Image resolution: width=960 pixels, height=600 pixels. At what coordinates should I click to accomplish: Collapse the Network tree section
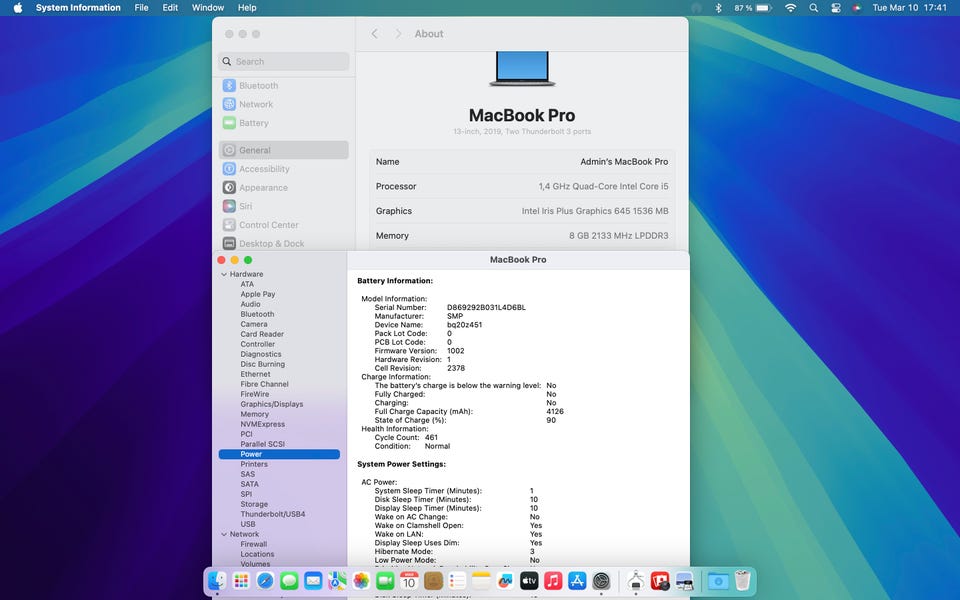coord(223,534)
